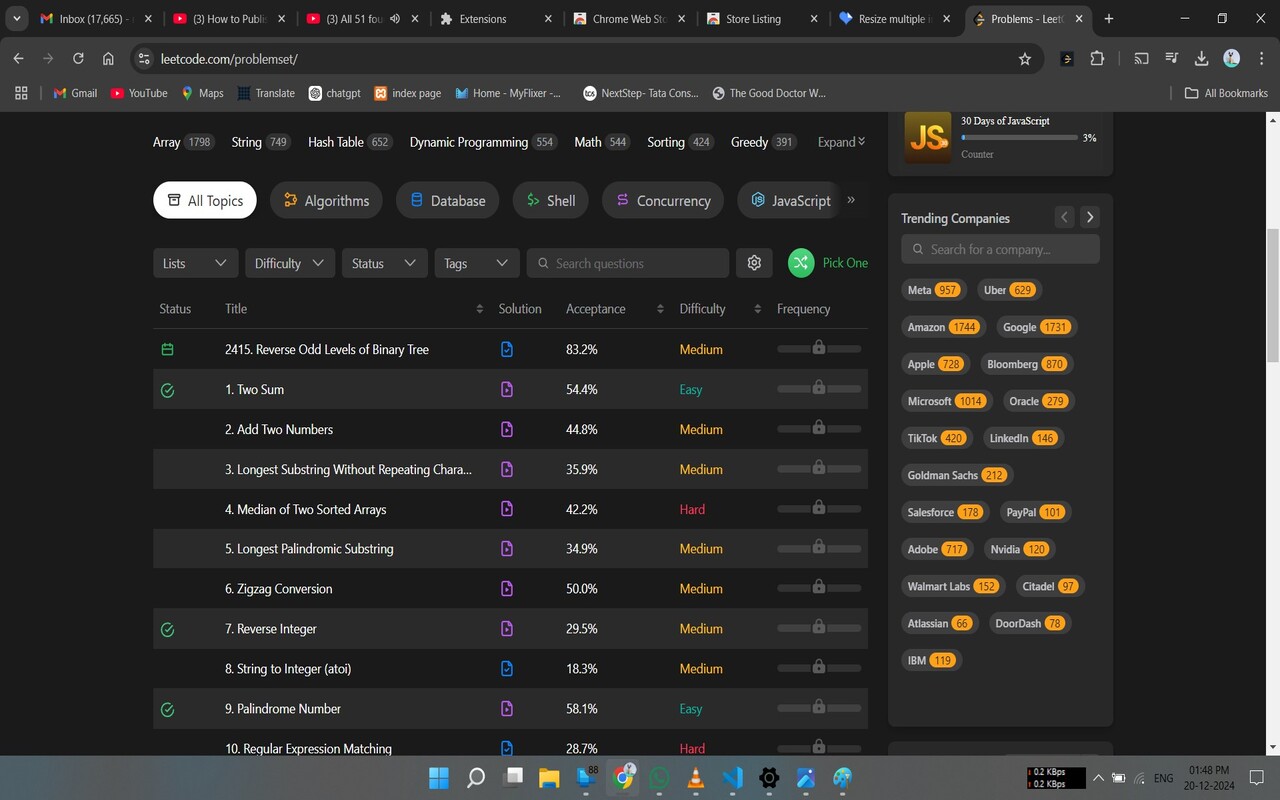Open the solution icon for Reverse Odd Levels
Screen dimensions: 1280x800
(507, 349)
